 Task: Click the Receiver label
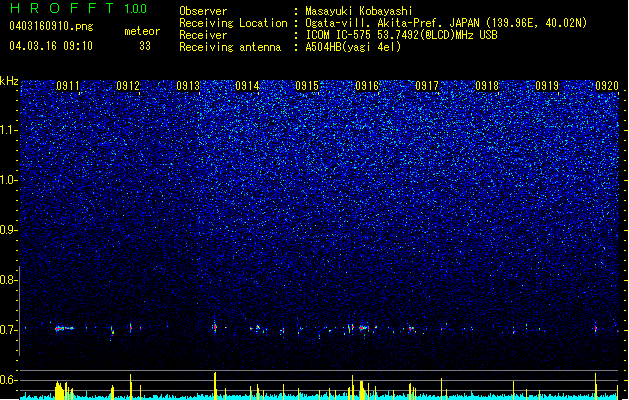click(203, 35)
